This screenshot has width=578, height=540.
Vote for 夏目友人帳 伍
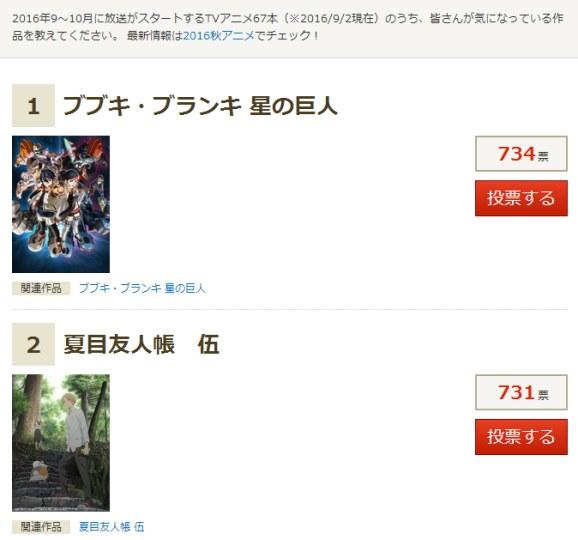(x=521, y=437)
